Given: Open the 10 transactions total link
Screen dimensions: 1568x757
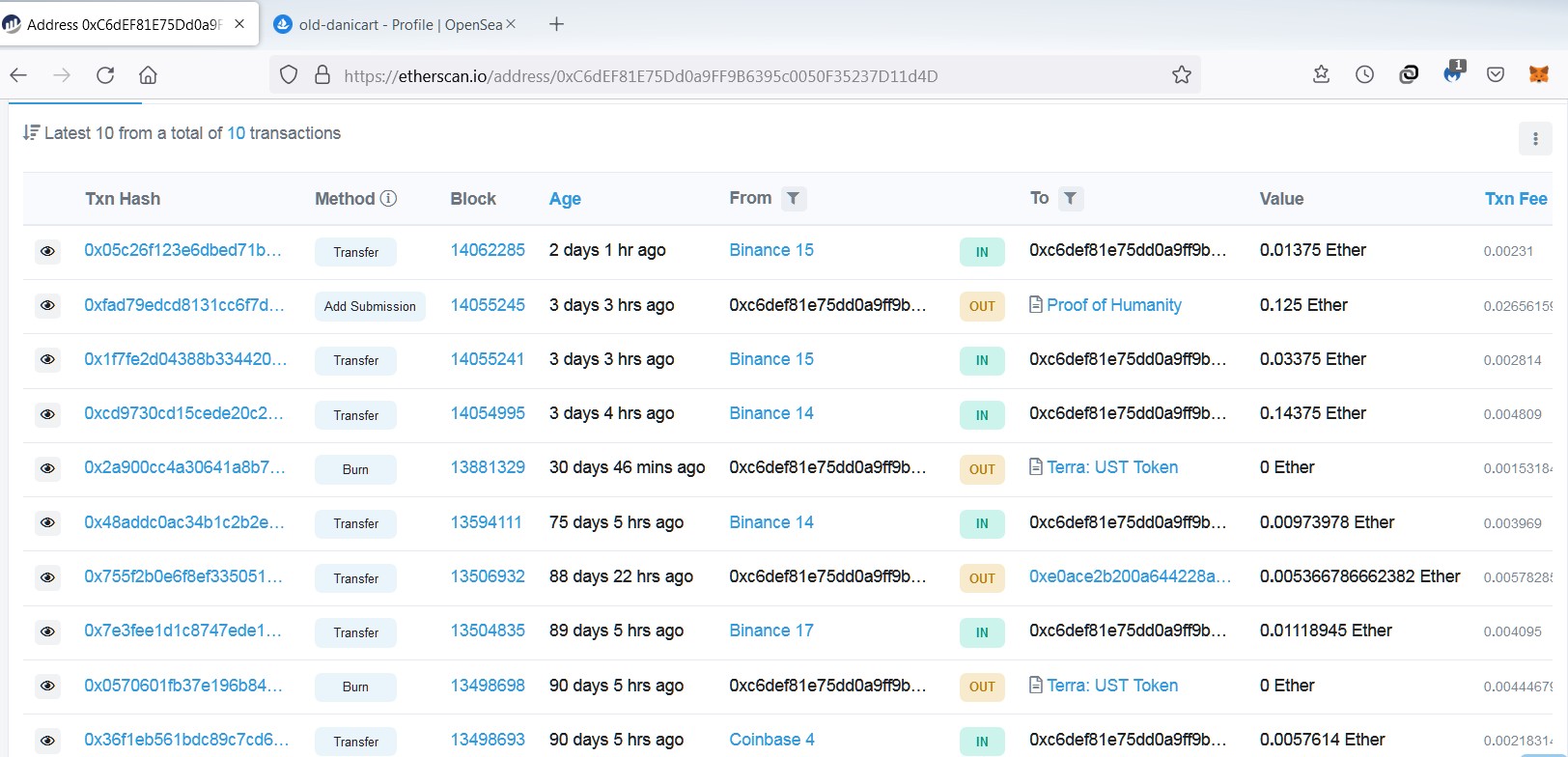Looking at the screenshot, I should [237, 133].
